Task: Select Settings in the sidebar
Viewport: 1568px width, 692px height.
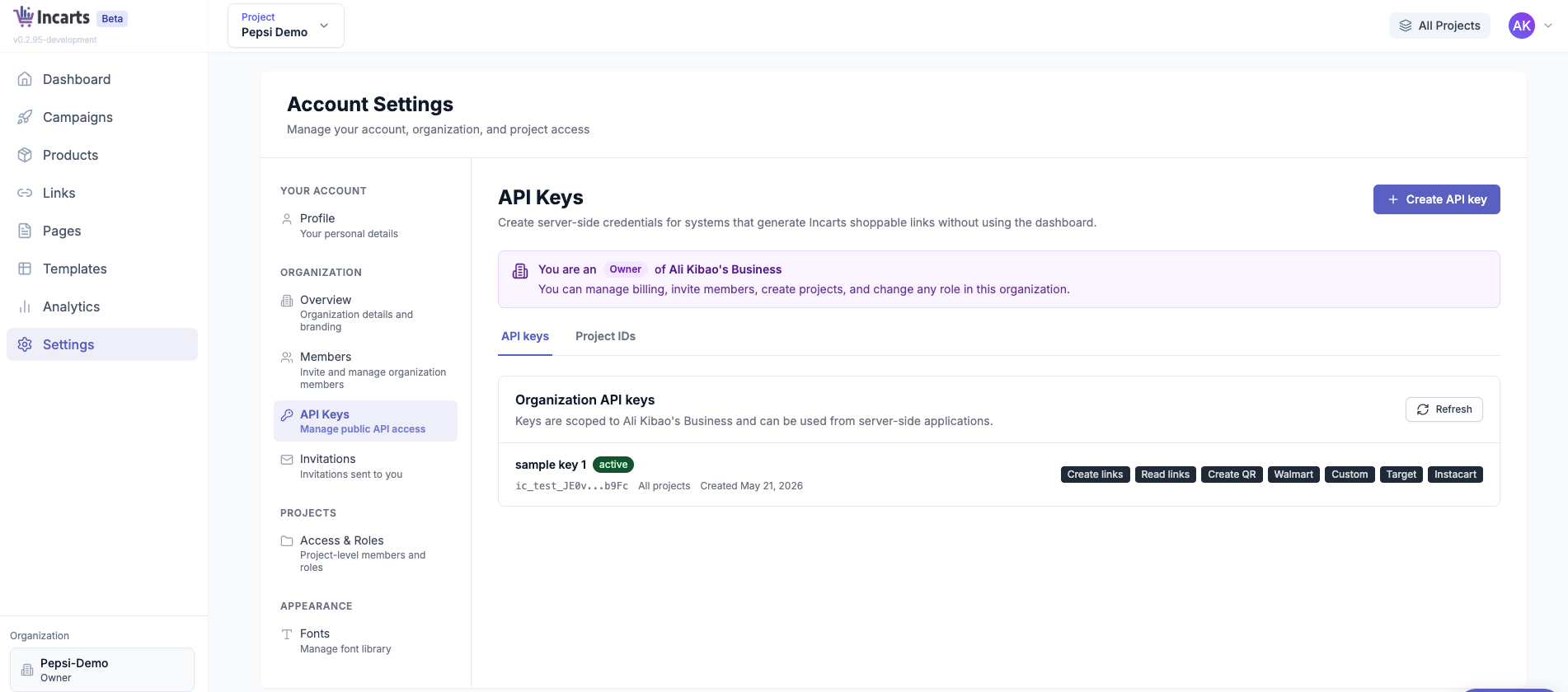Action: coord(102,344)
